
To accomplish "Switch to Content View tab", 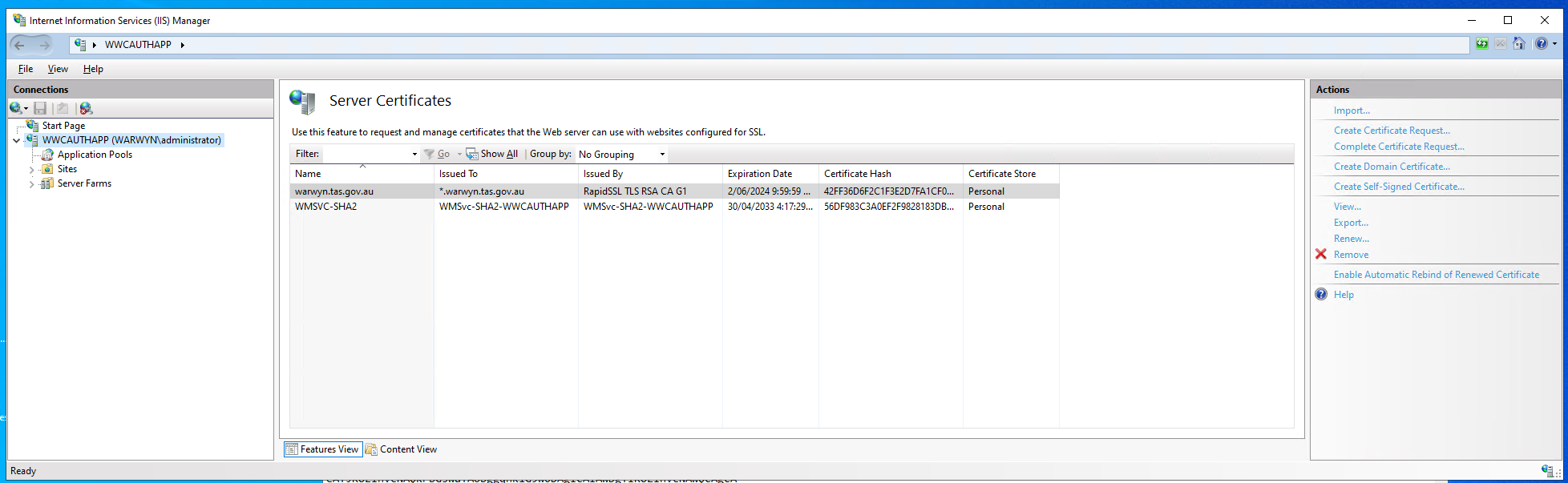I will pyautogui.click(x=401, y=449).
